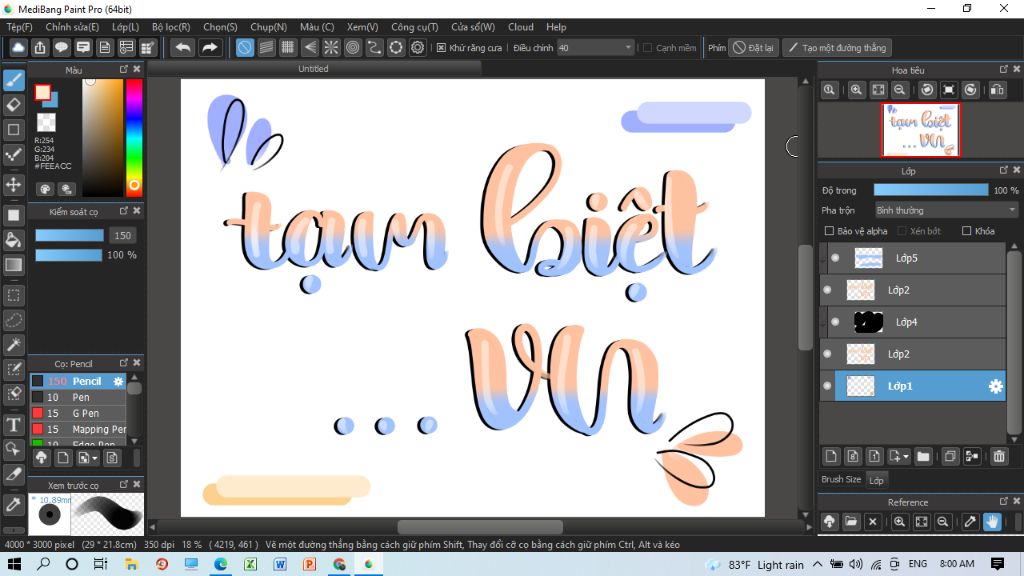Select the Pen brush in list
This screenshot has height=576, width=1024.
tap(78, 397)
